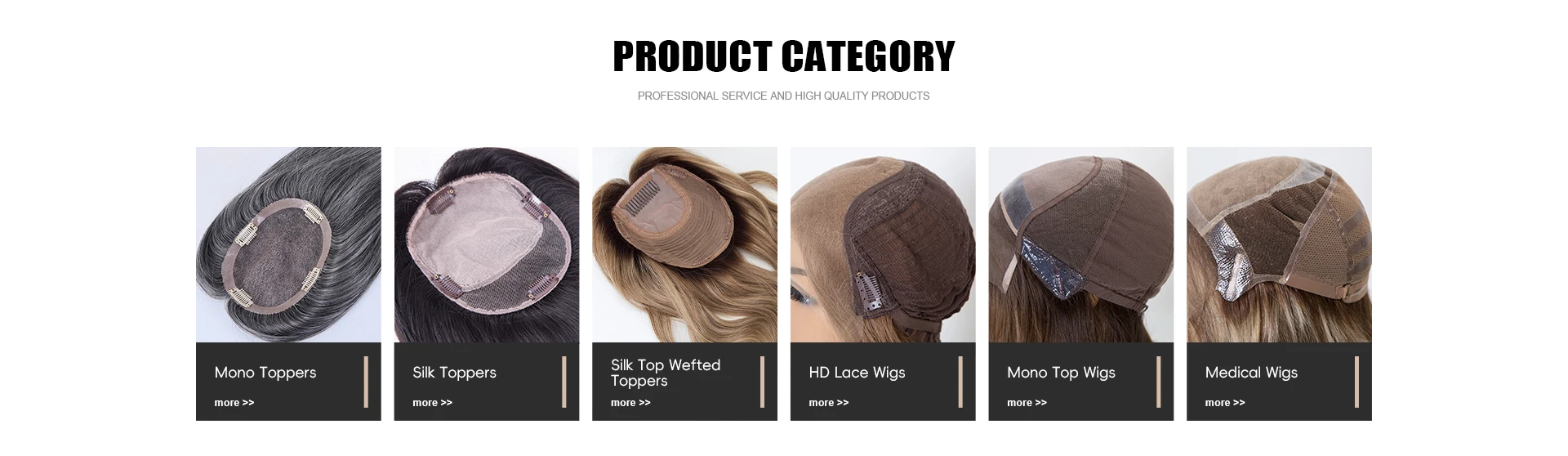The width and height of the screenshot is (1568, 456).
Task: Open the Silk Top Wefted Toppers image
Action: pos(684,244)
